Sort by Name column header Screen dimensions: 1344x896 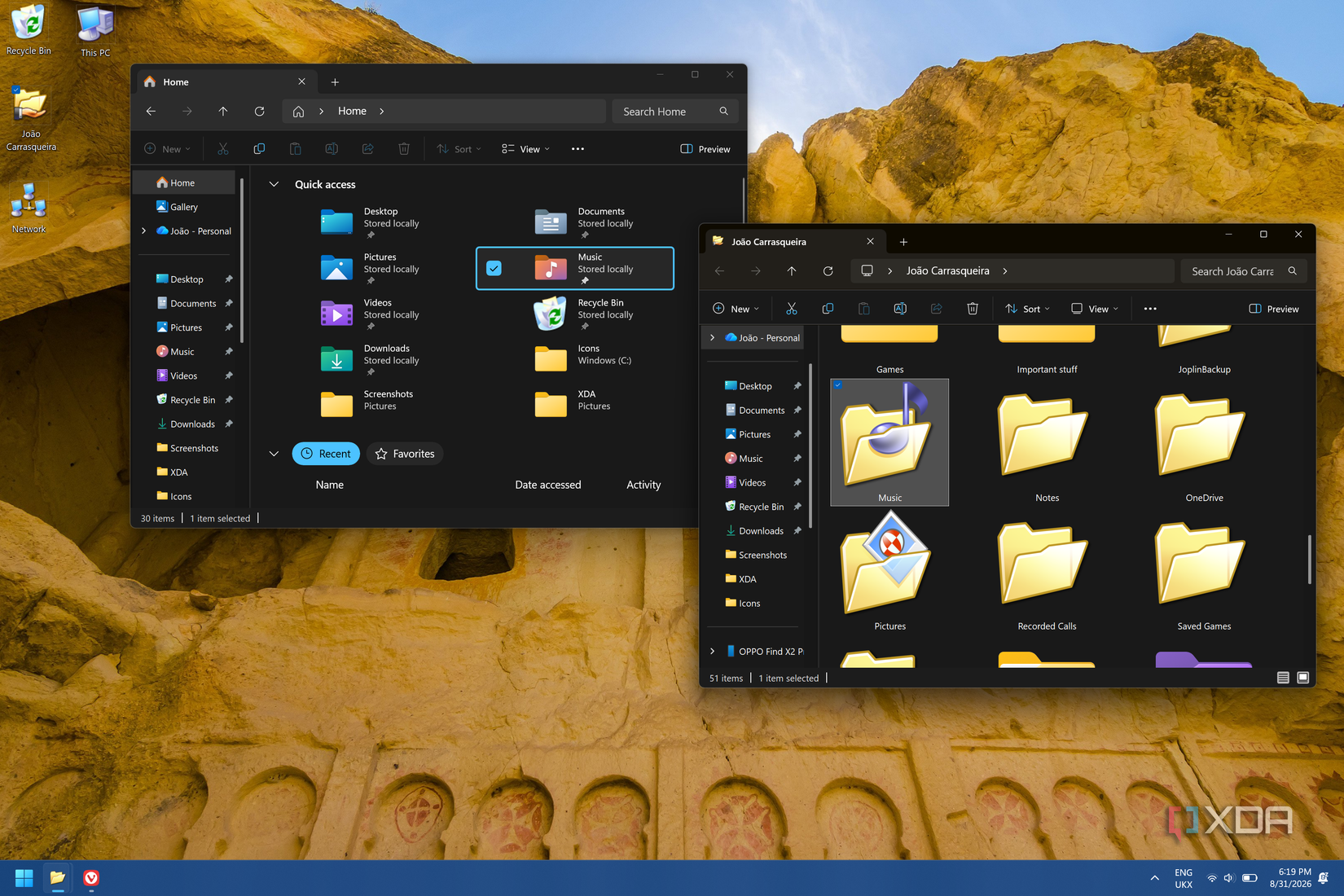tap(329, 485)
